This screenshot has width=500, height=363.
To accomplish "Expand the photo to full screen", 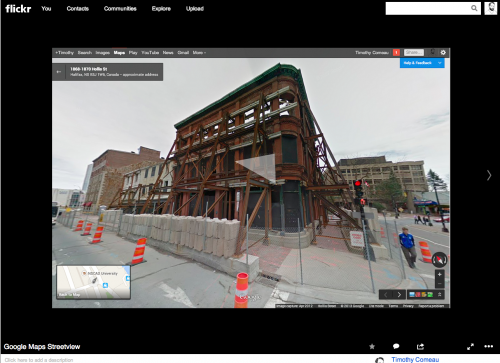I will 470,347.
